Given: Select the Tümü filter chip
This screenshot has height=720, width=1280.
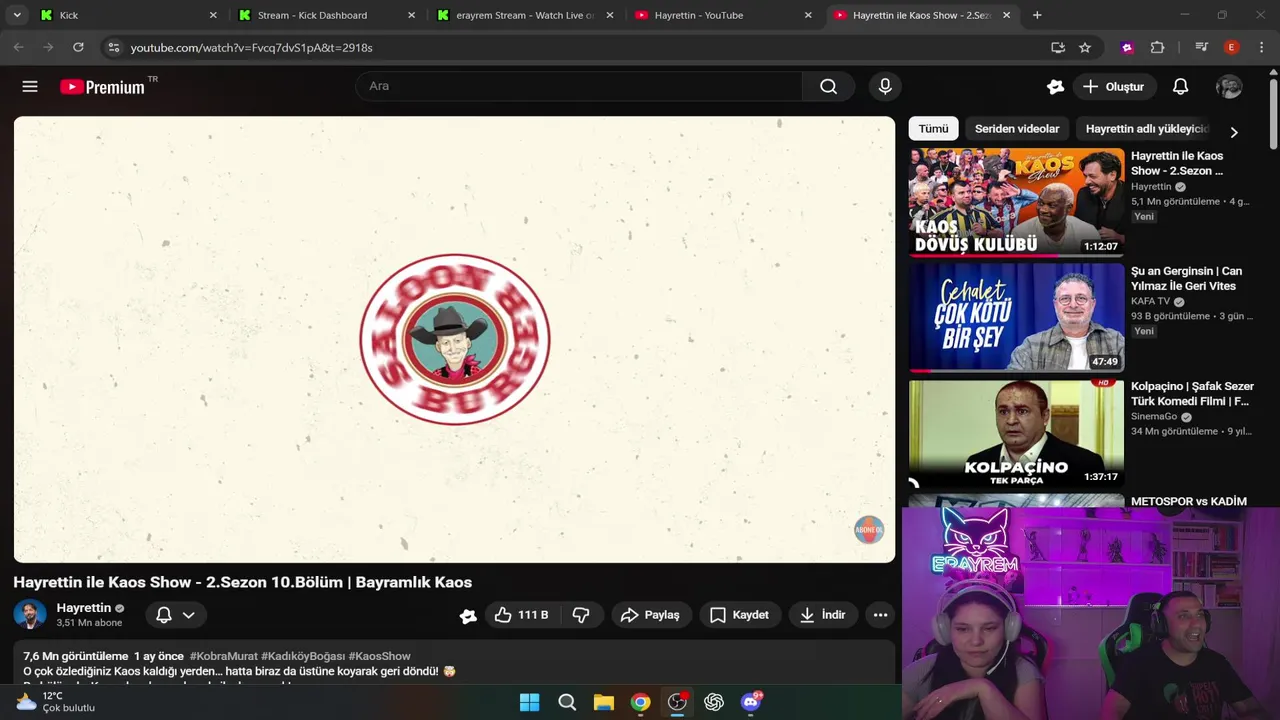Looking at the screenshot, I should click(x=933, y=129).
